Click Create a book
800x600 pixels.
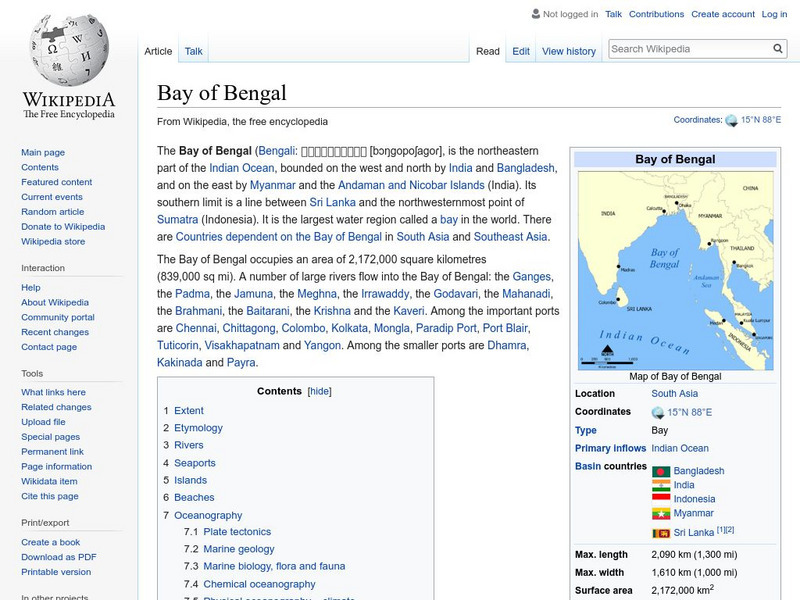(51, 542)
